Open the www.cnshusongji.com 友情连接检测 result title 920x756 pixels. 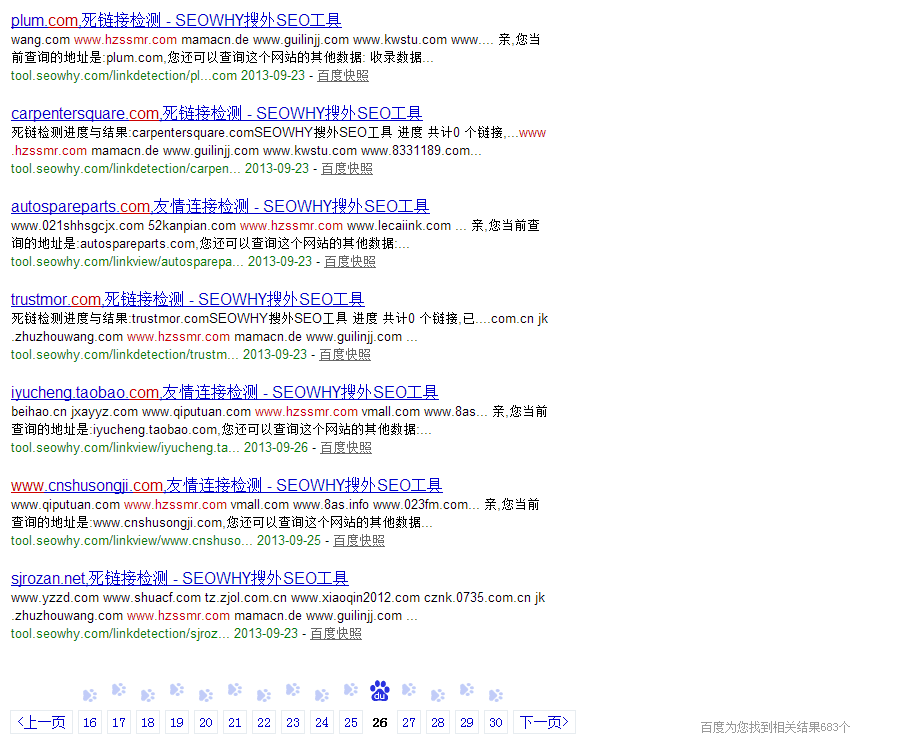click(226, 485)
